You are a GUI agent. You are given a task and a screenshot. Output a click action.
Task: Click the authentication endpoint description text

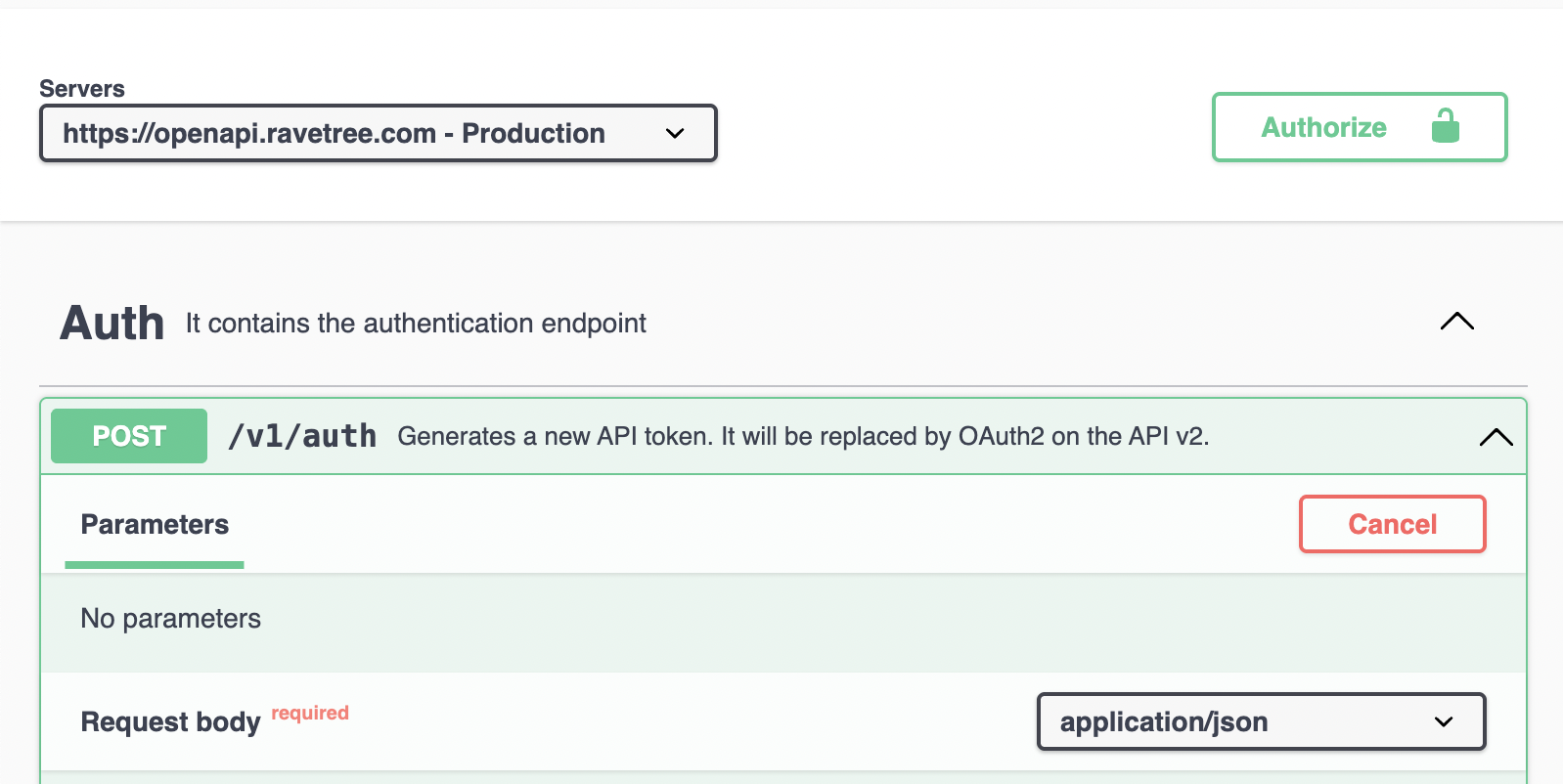pyautogui.click(x=416, y=324)
